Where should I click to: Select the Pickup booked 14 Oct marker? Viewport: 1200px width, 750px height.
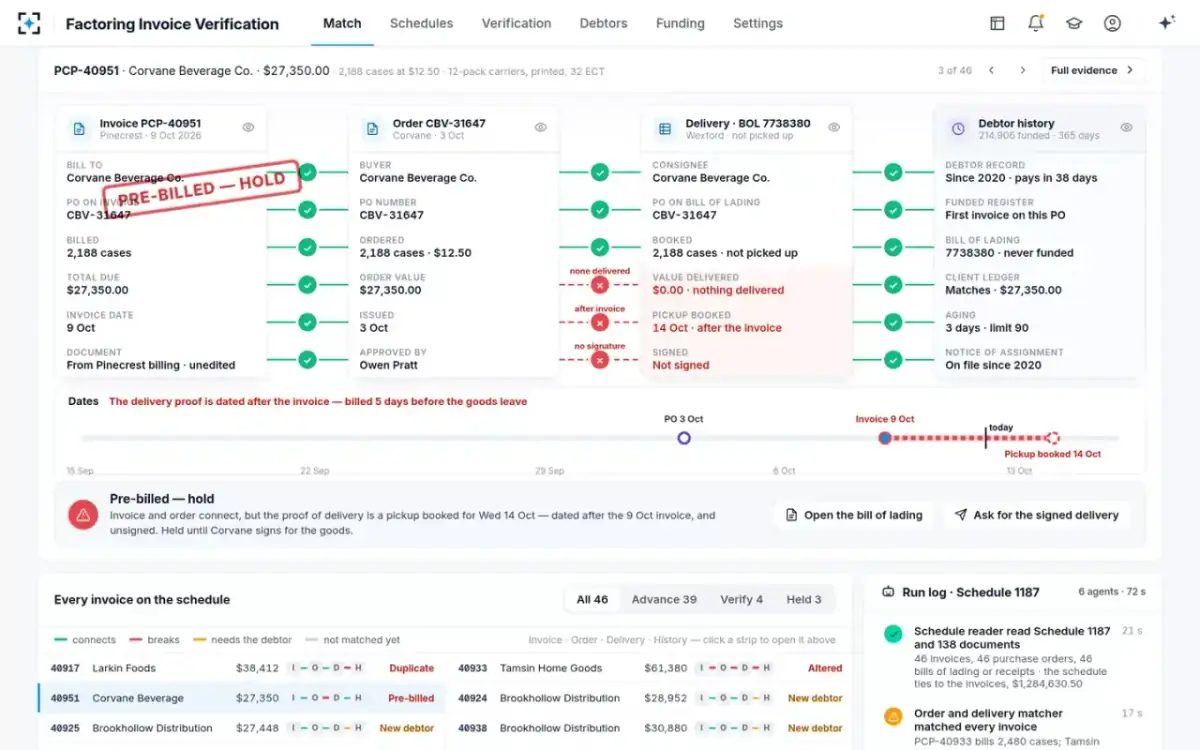point(1052,438)
